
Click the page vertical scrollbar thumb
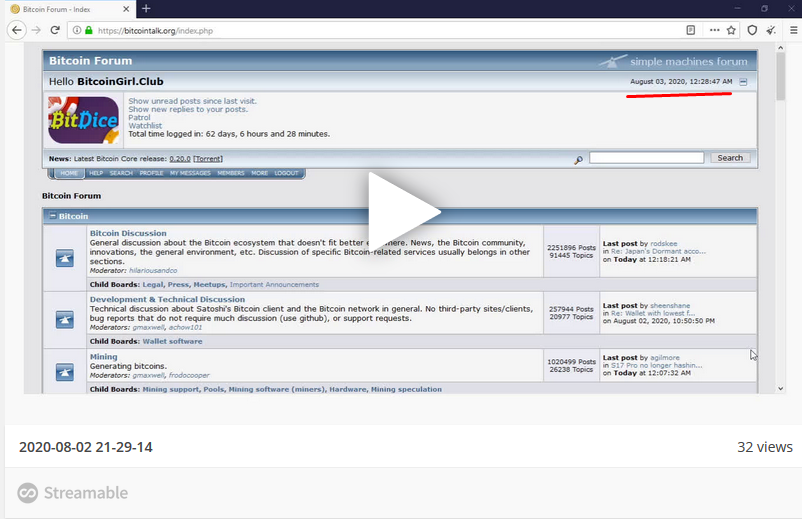coord(780,77)
